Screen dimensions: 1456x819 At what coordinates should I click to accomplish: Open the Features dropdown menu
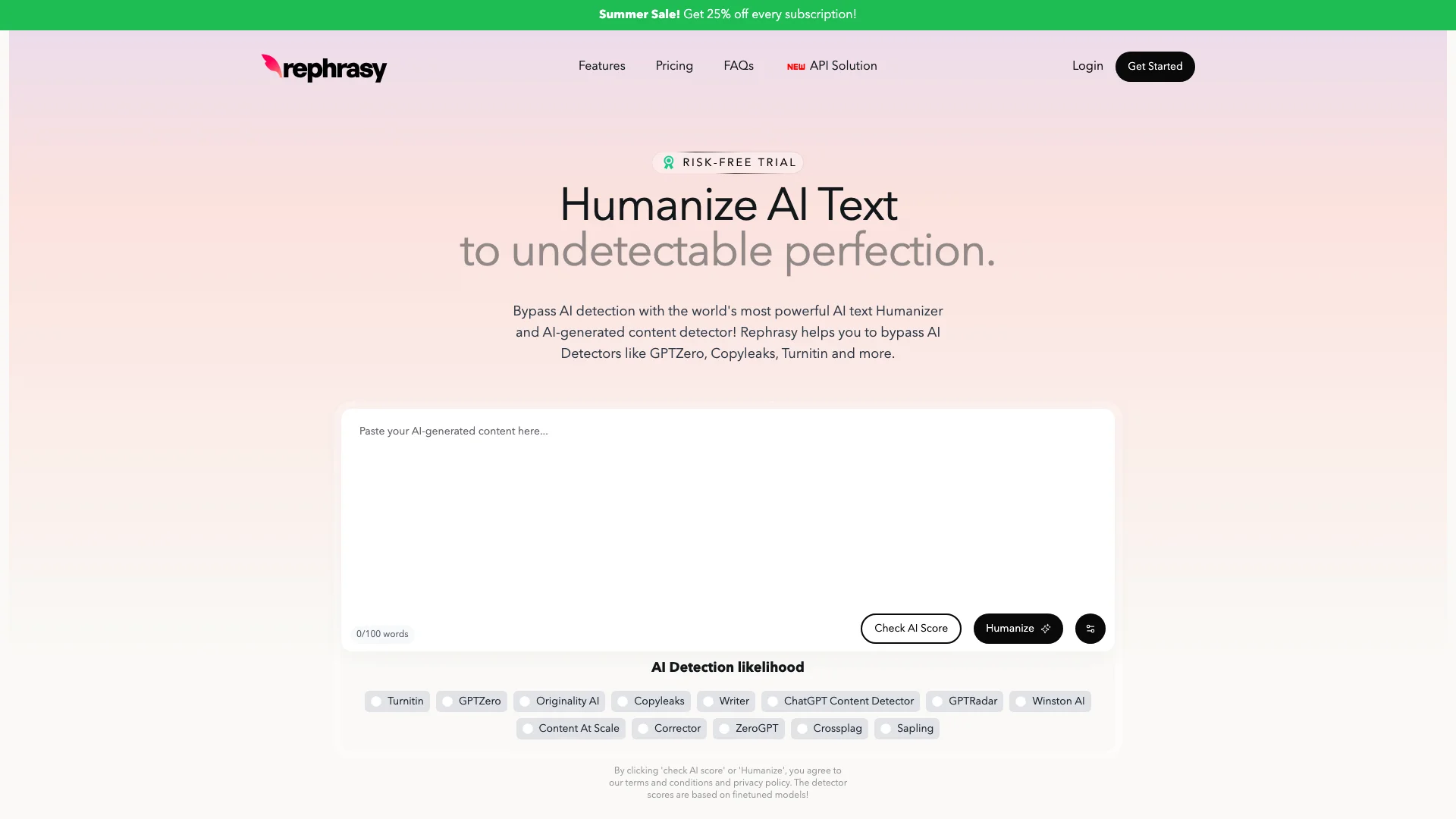(601, 66)
